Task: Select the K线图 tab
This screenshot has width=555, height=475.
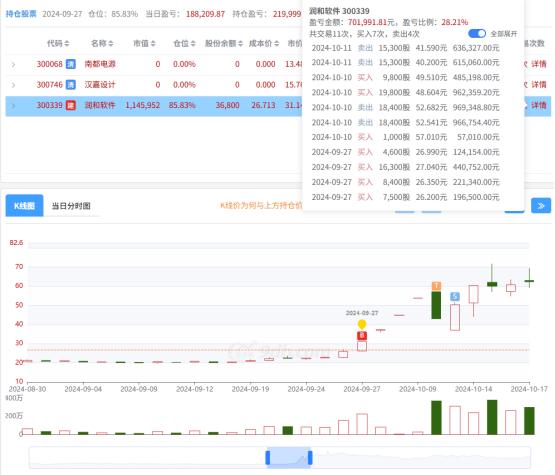Action: point(24,206)
